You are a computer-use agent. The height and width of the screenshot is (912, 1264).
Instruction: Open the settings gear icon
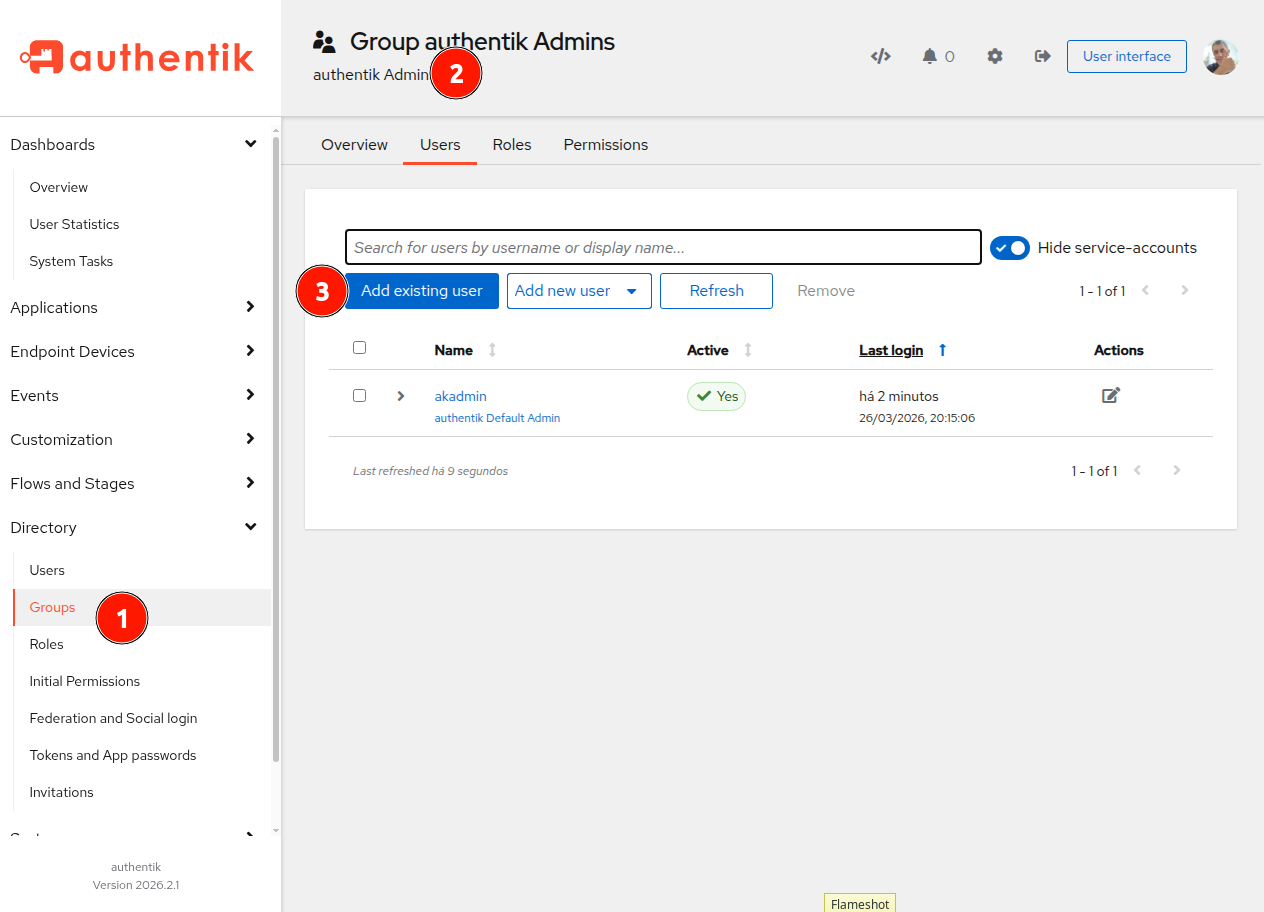click(x=994, y=56)
